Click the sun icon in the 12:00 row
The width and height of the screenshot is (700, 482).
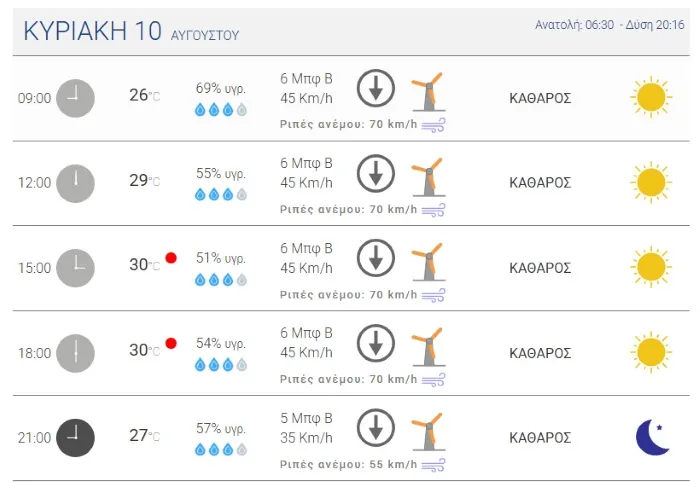[650, 182]
